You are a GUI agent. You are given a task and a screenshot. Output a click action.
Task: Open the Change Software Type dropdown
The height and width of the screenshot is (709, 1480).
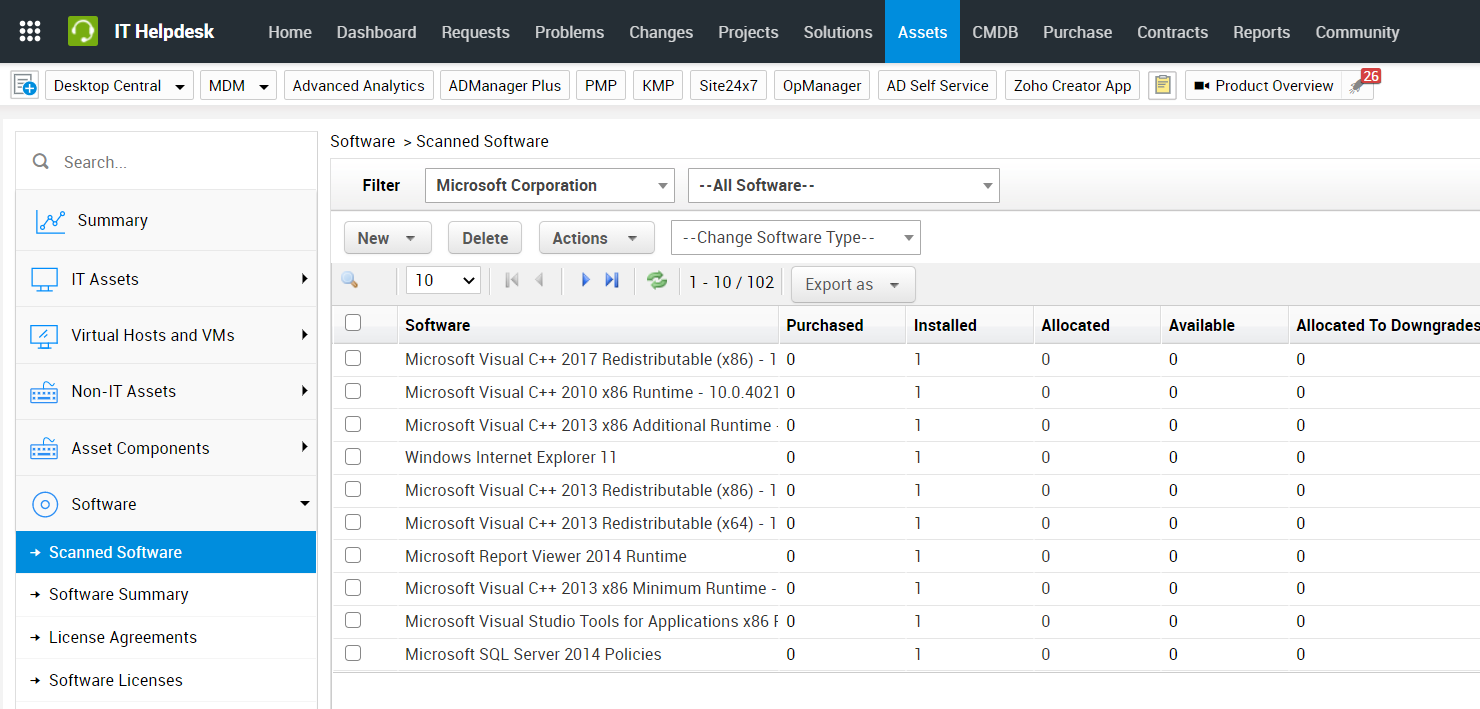click(x=796, y=238)
